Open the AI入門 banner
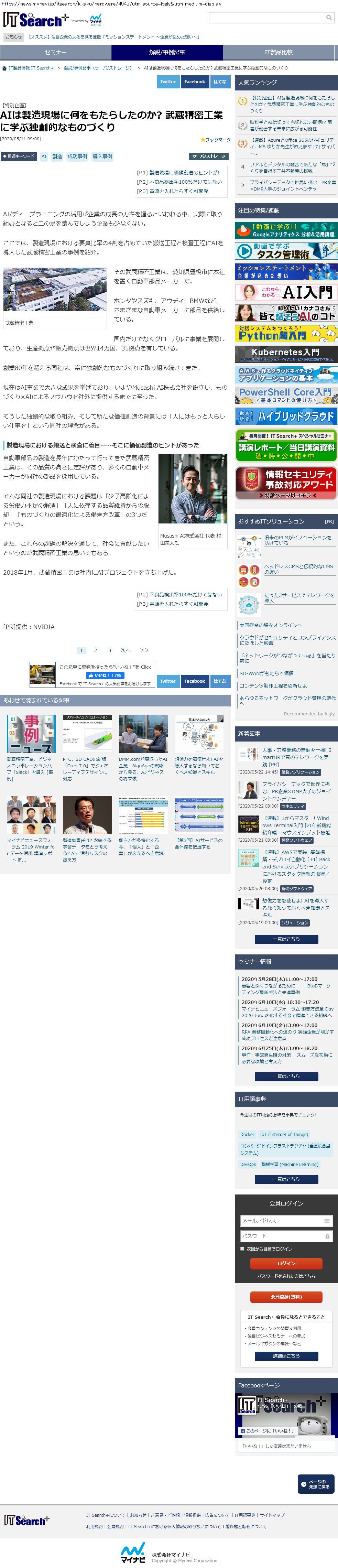Viewport: 338px width, 1568px height. pyautogui.click(x=286, y=292)
